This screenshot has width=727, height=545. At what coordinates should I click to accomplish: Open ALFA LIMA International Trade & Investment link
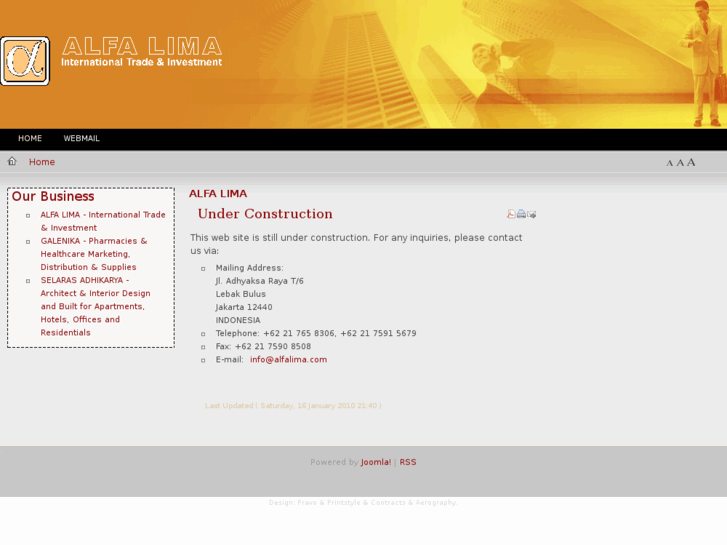103,221
